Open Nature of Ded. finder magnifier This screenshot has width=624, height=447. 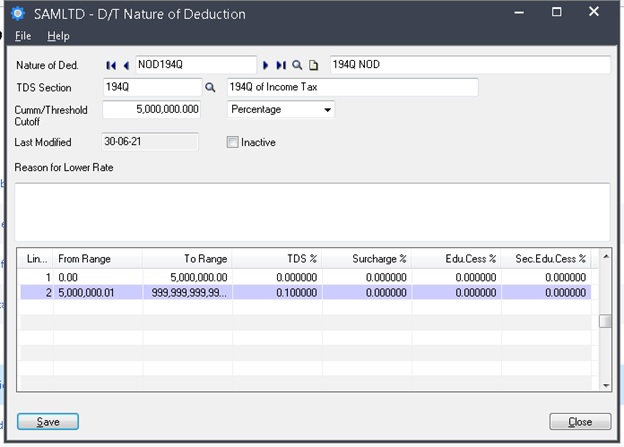pyautogui.click(x=297, y=65)
